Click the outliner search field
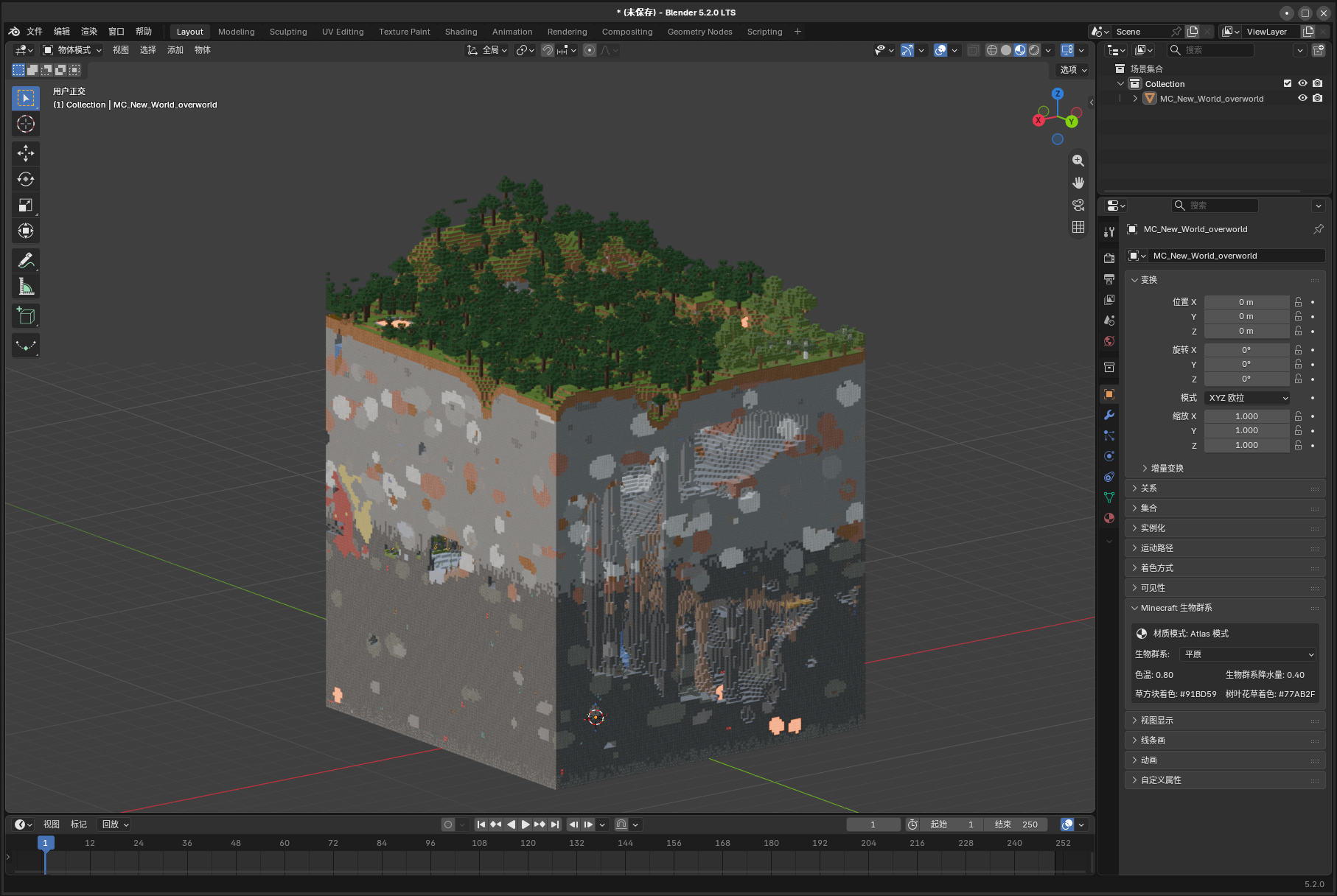Image resolution: width=1337 pixels, height=896 pixels. pos(1211,50)
